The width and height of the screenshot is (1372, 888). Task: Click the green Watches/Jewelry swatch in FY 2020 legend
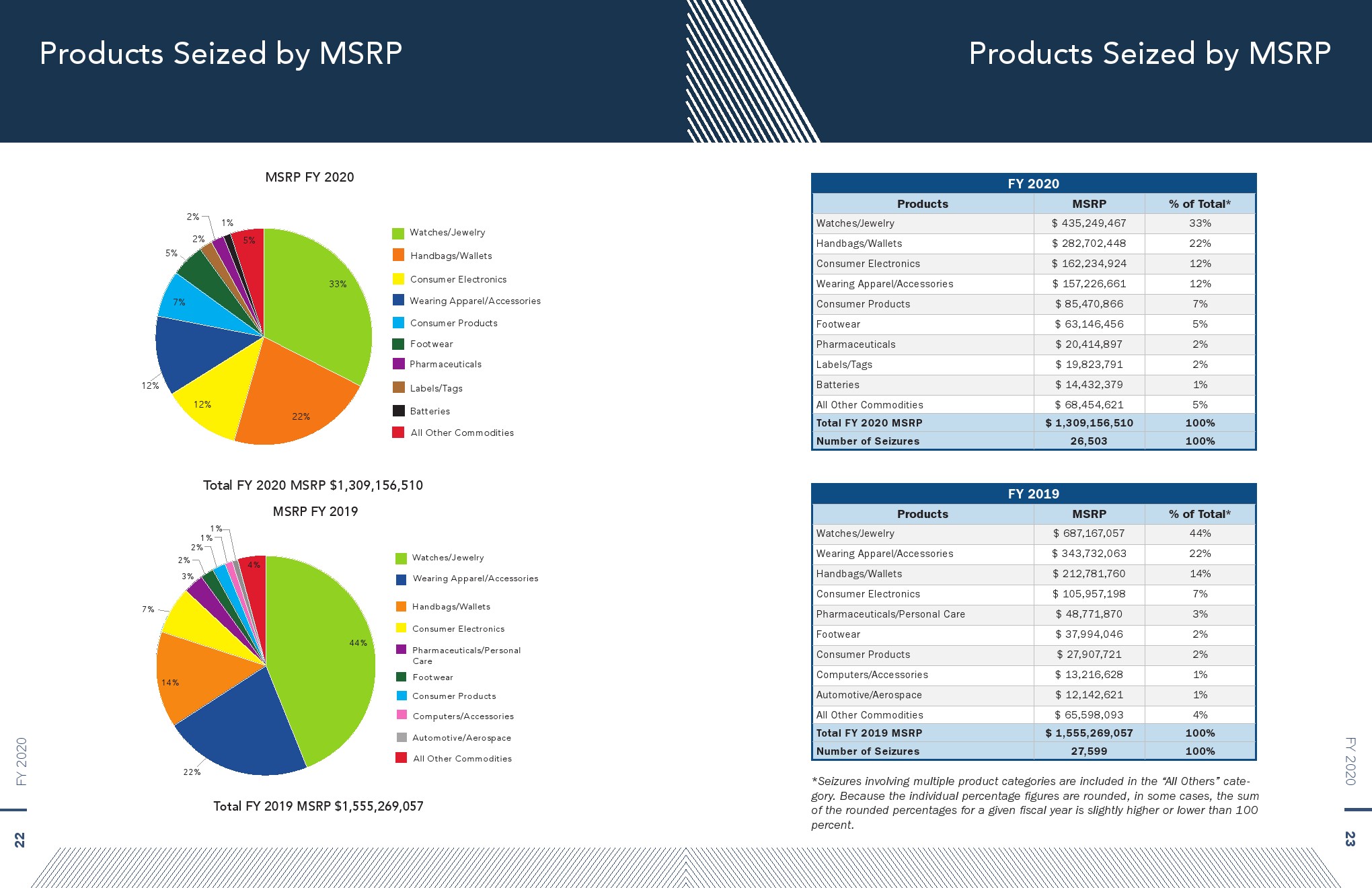[x=398, y=233]
